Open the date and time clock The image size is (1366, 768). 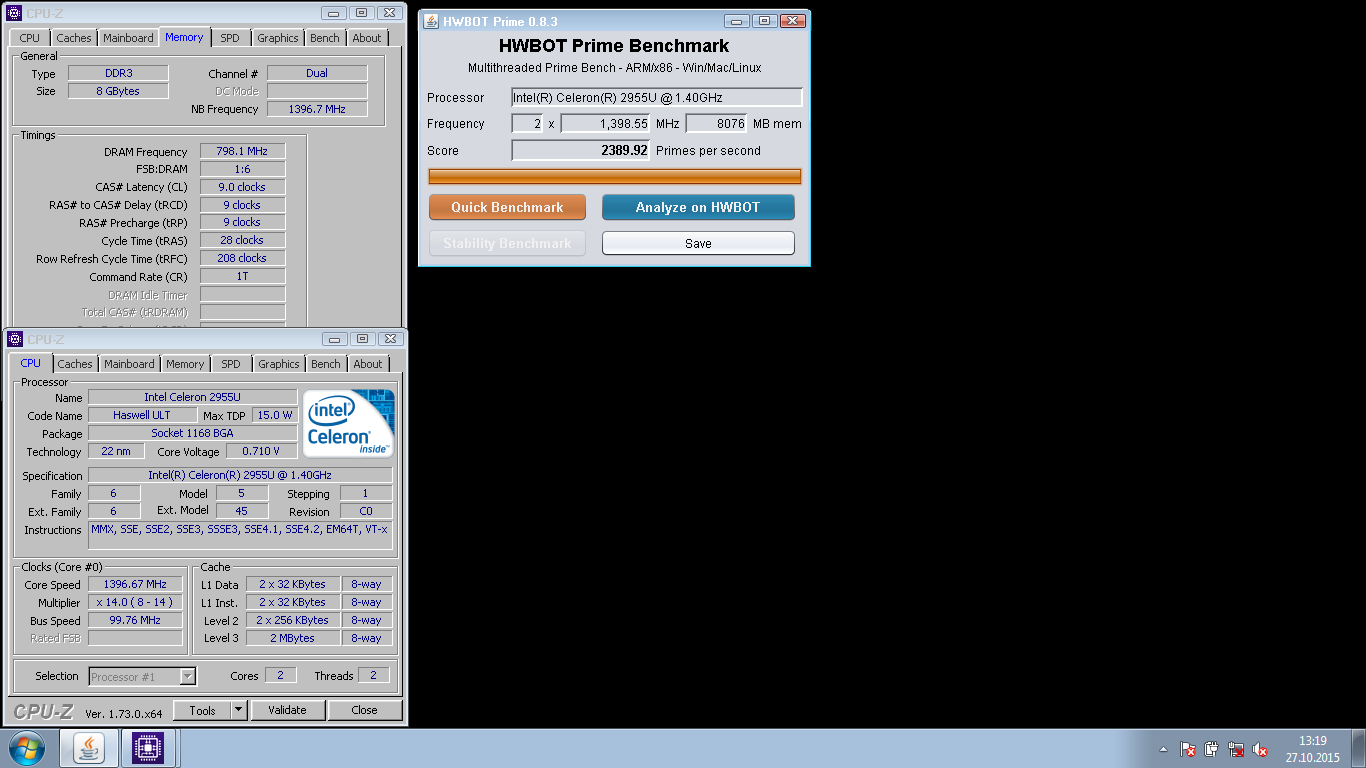click(1312, 749)
